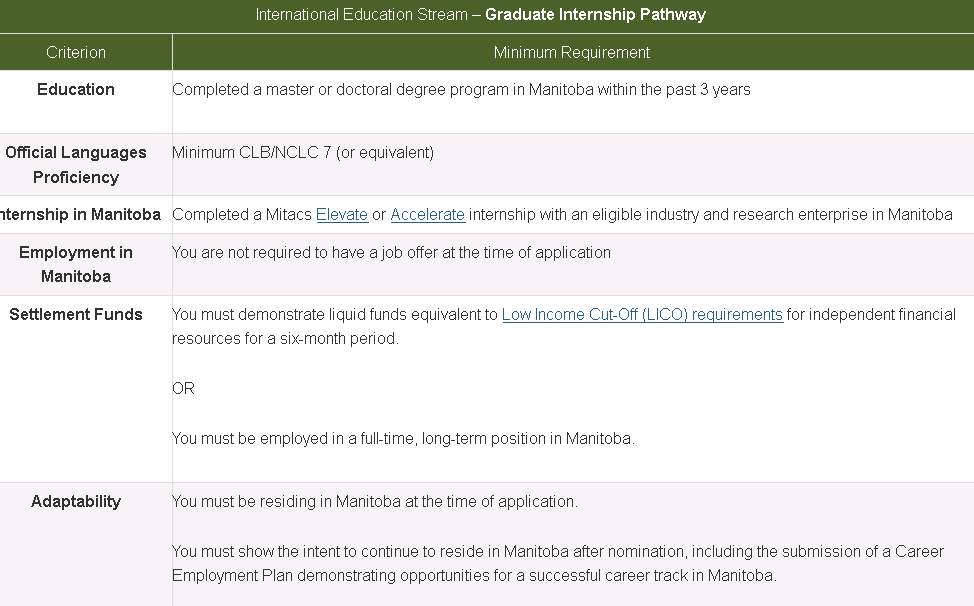This screenshot has height=606, width=974.
Task: Click the Graduate Internship Pathway table title
Action: click(x=480, y=15)
